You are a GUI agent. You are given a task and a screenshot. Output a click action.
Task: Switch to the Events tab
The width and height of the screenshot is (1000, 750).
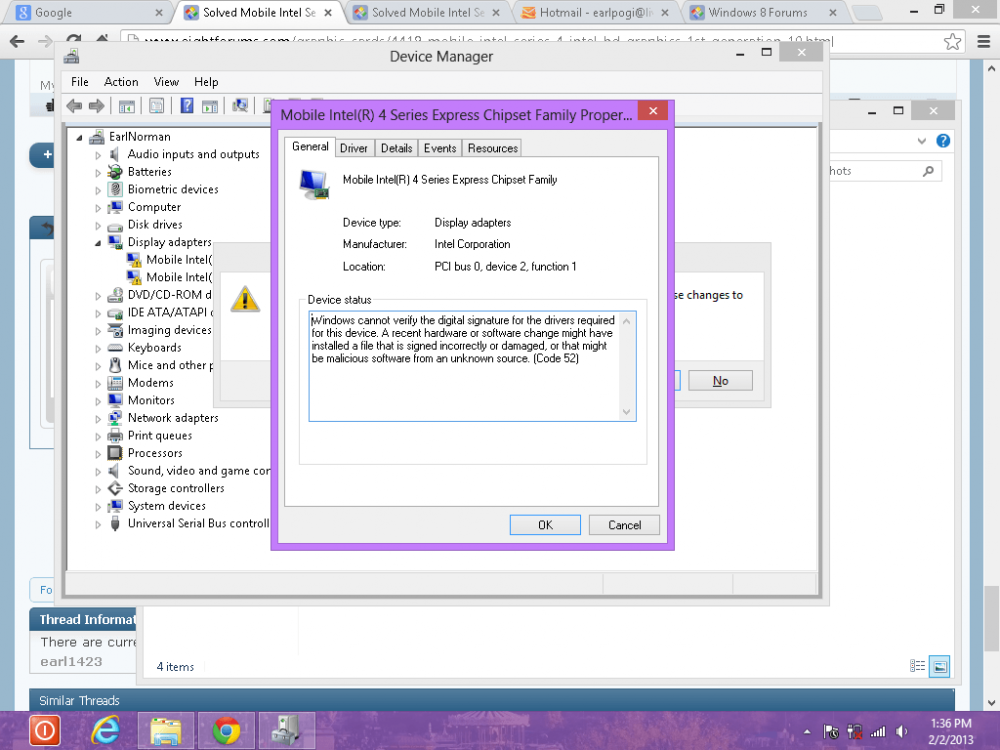(x=440, y=148)
